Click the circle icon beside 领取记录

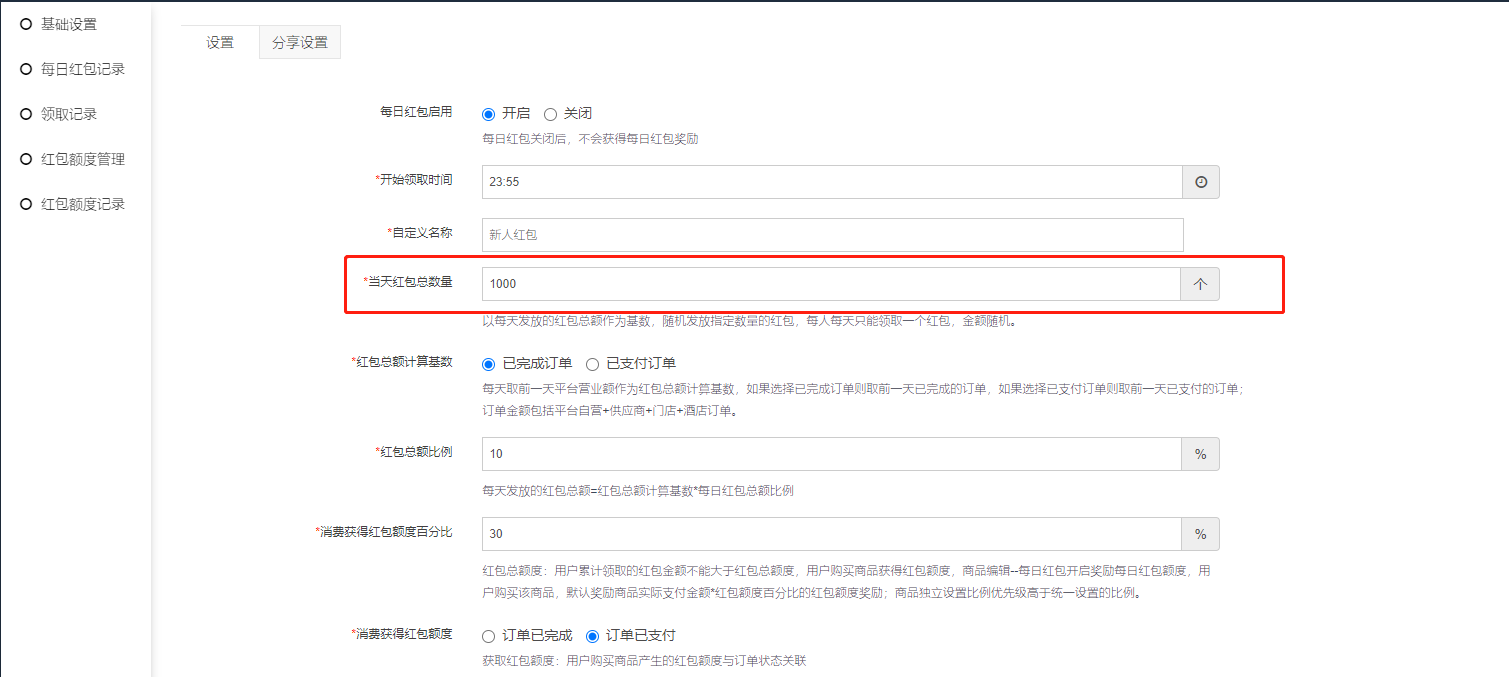pos(27,114)
